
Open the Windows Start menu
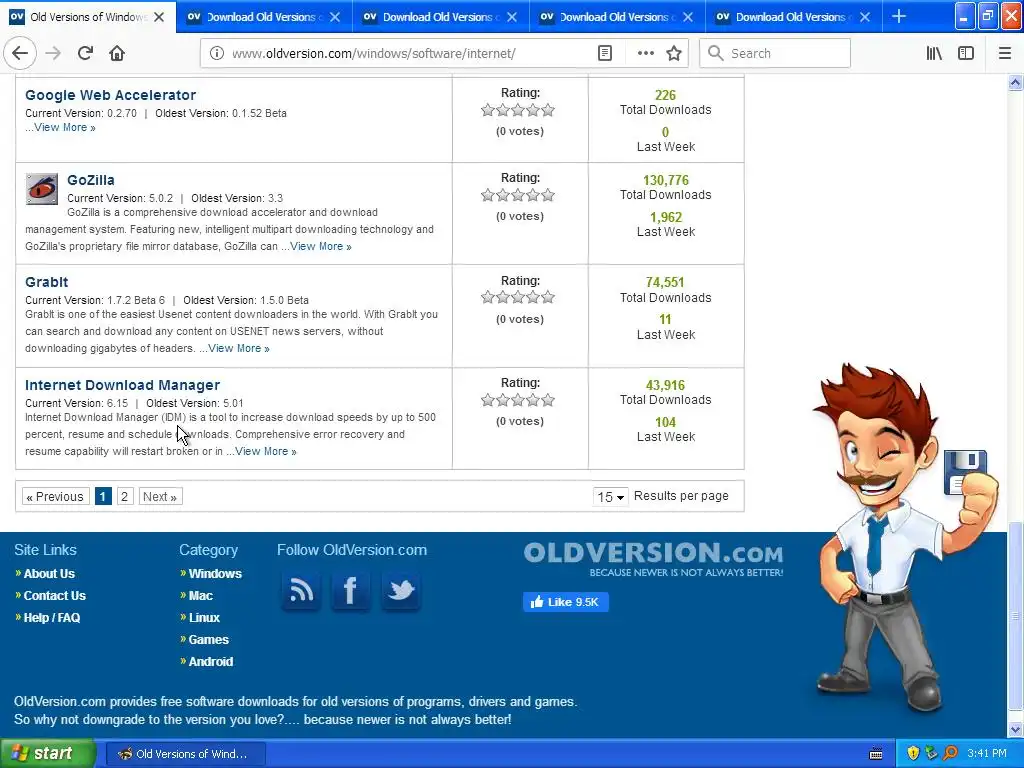tap(48, 753)
